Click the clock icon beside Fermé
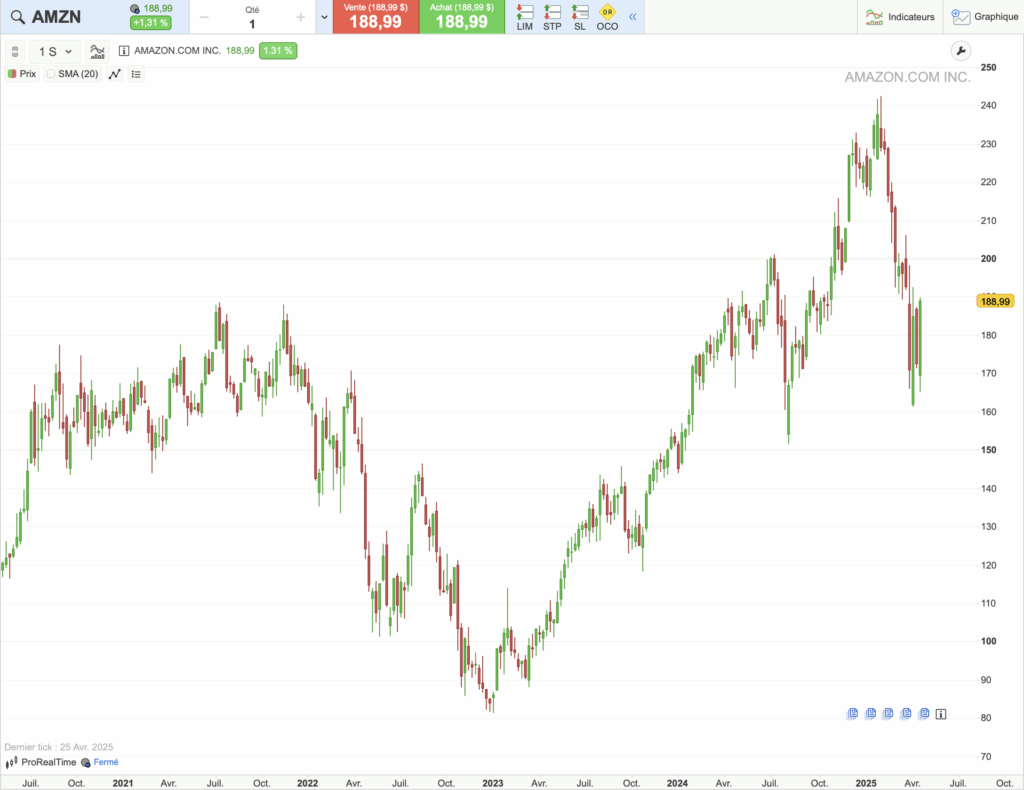1024x790 pixels. tap(86, 763)
